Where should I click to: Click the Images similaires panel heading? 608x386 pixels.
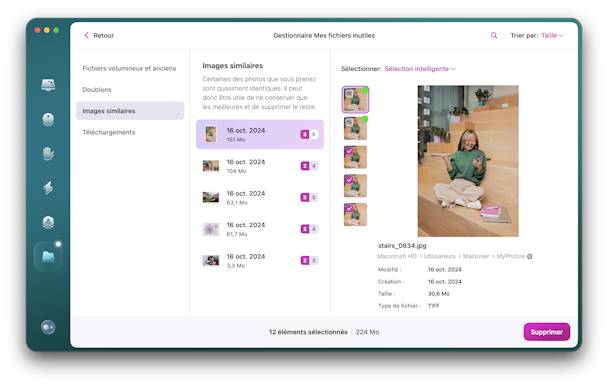(233, 66)
